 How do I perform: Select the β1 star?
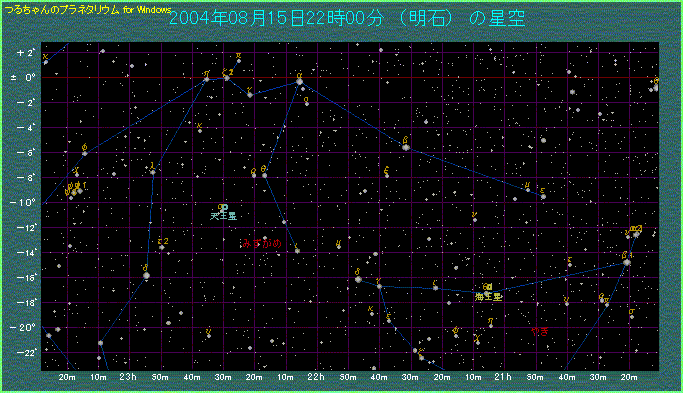627,262
